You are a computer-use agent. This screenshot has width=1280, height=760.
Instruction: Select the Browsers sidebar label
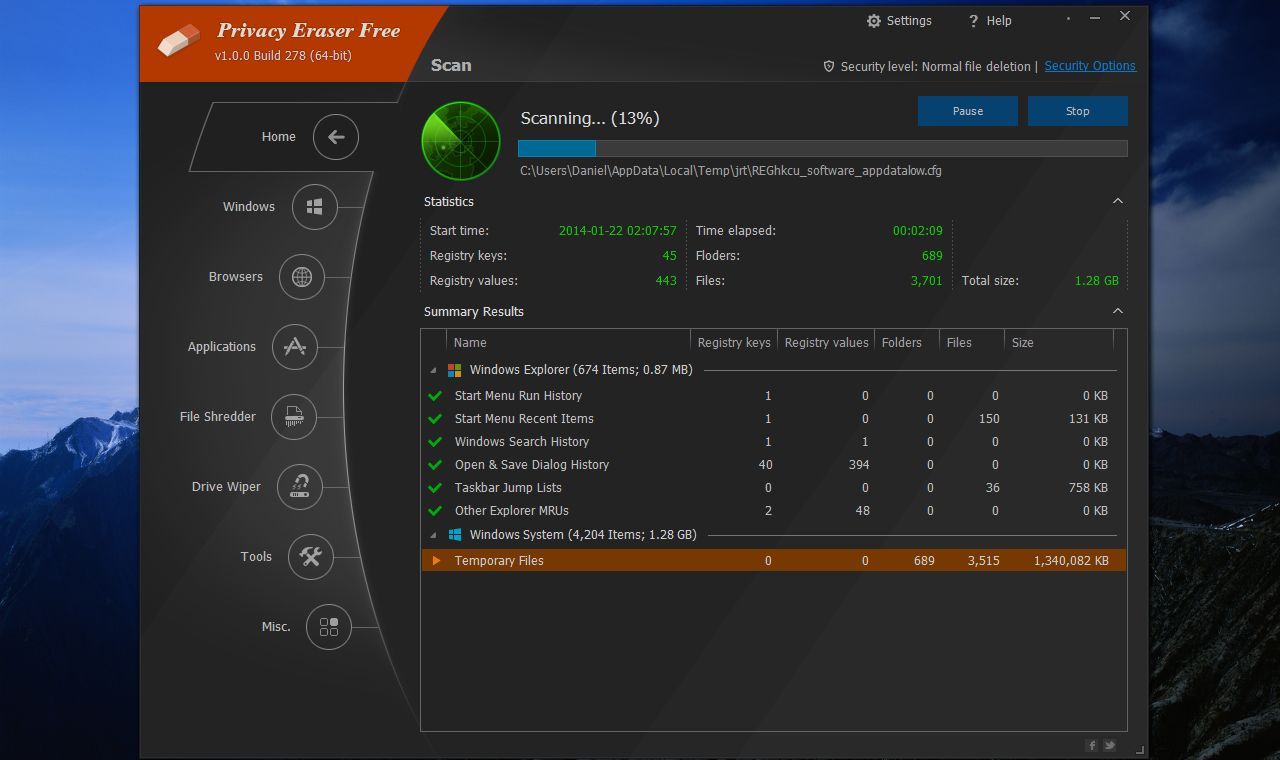click(236, 277)
